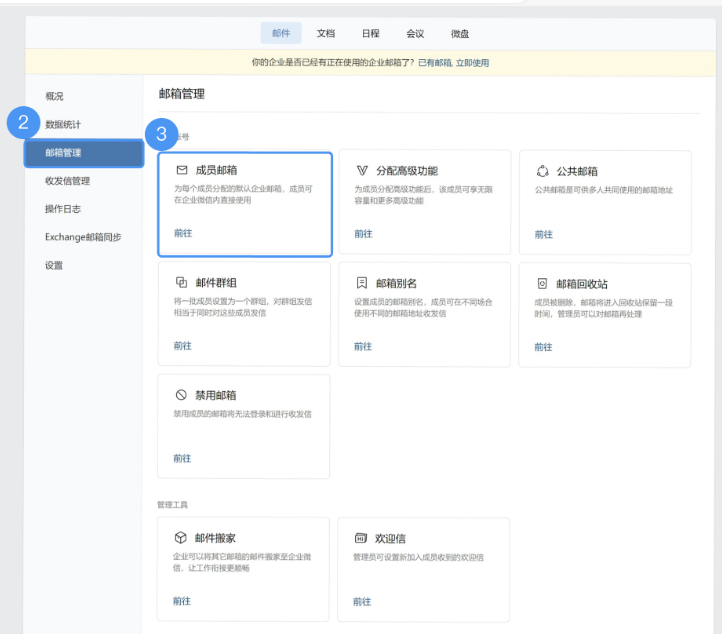The width and height of the screenshot is (722, 634).
Task: Click the 邮箱回收站 recycle bin icon
Action: pyautogui.click(x=543, y=283)
